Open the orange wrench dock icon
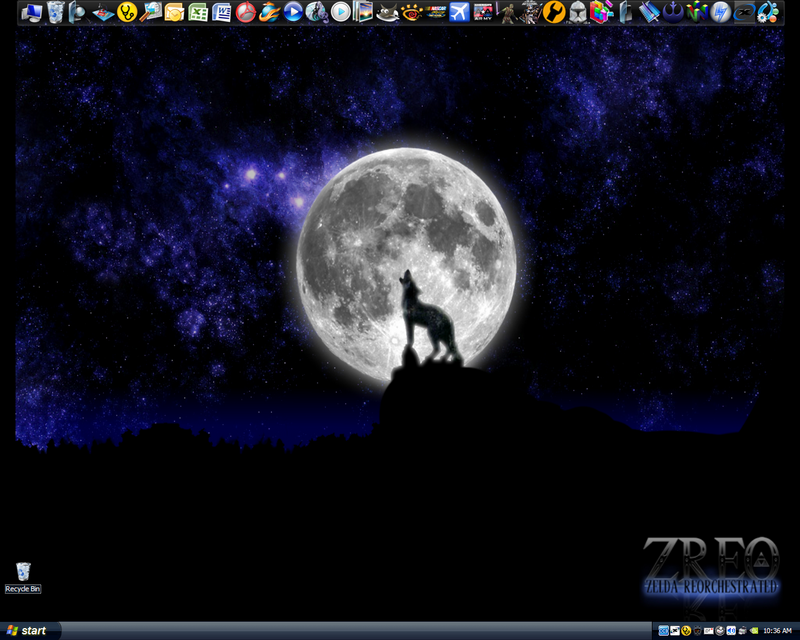This screenshot has width=800, height=640. pyautogui.click(x=554, y=12)
